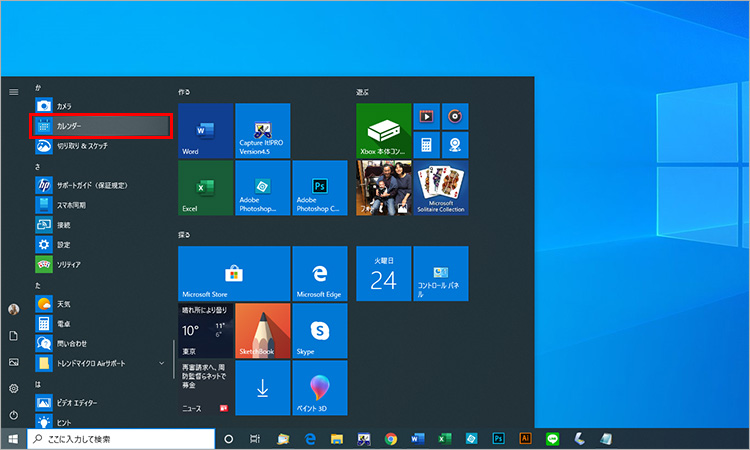Select 電卓 (Calculator) in the app list
750x450 pixels.
pyautogui.click(x=64, y=323)
